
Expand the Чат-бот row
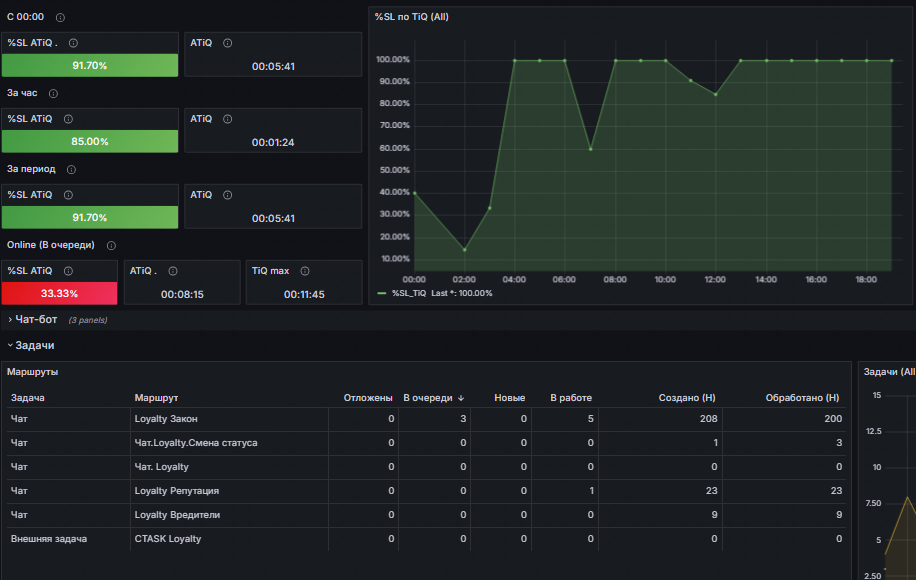point(36,320)
